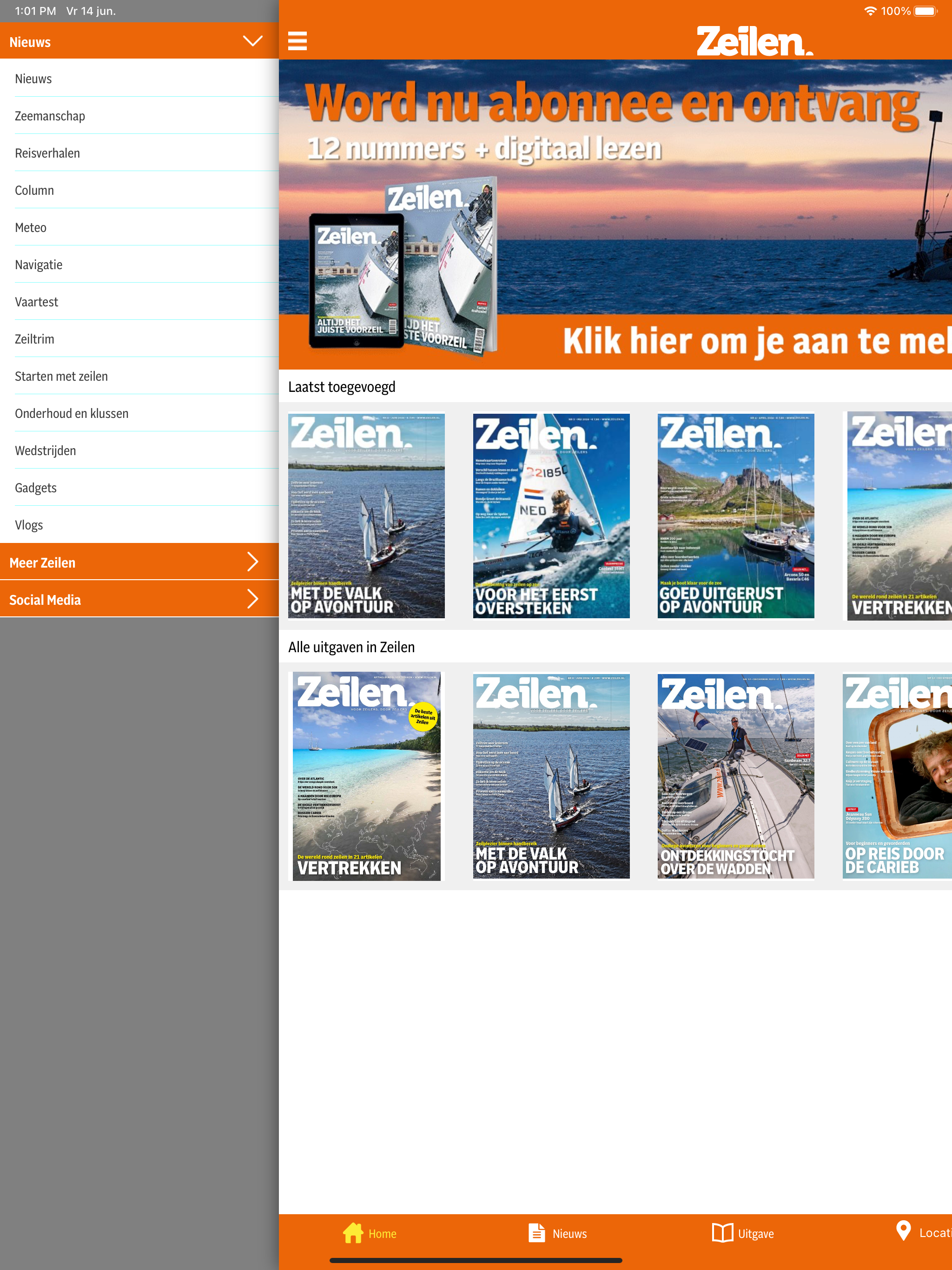
Task: Tap the location pin icon
Action: tap(903, 1230)
